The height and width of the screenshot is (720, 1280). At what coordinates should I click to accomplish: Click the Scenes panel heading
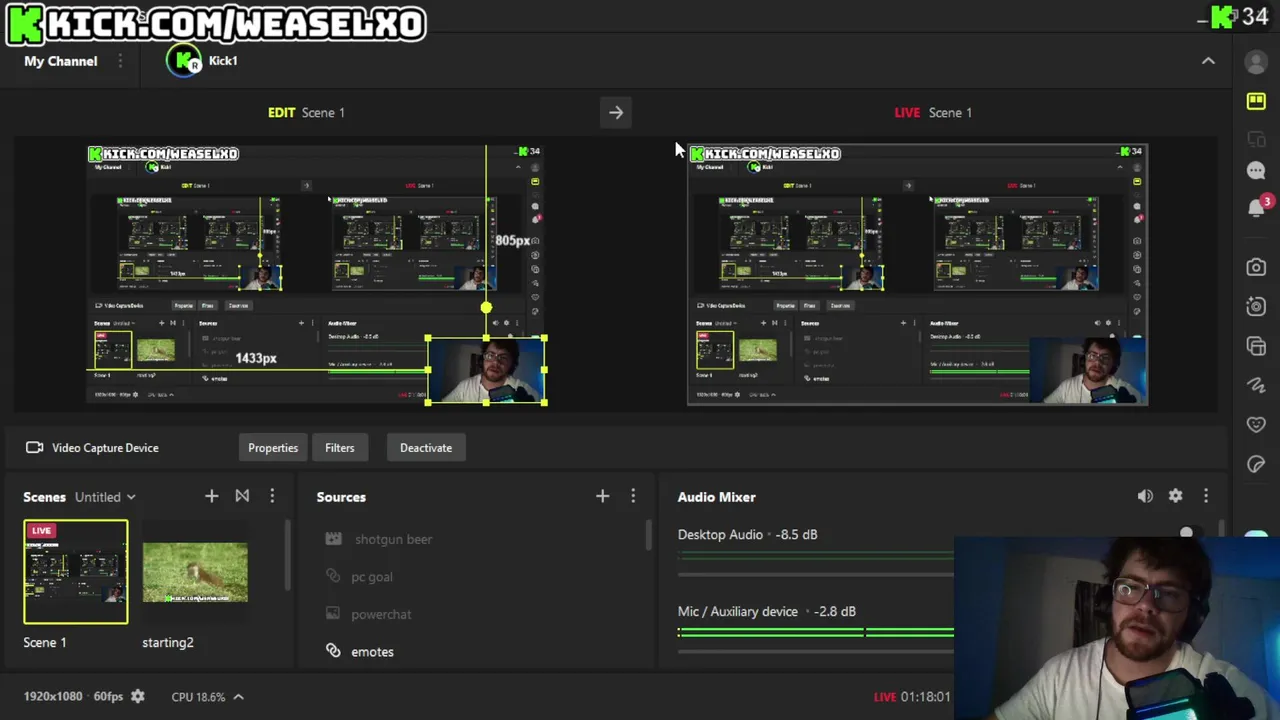(44, 497)
